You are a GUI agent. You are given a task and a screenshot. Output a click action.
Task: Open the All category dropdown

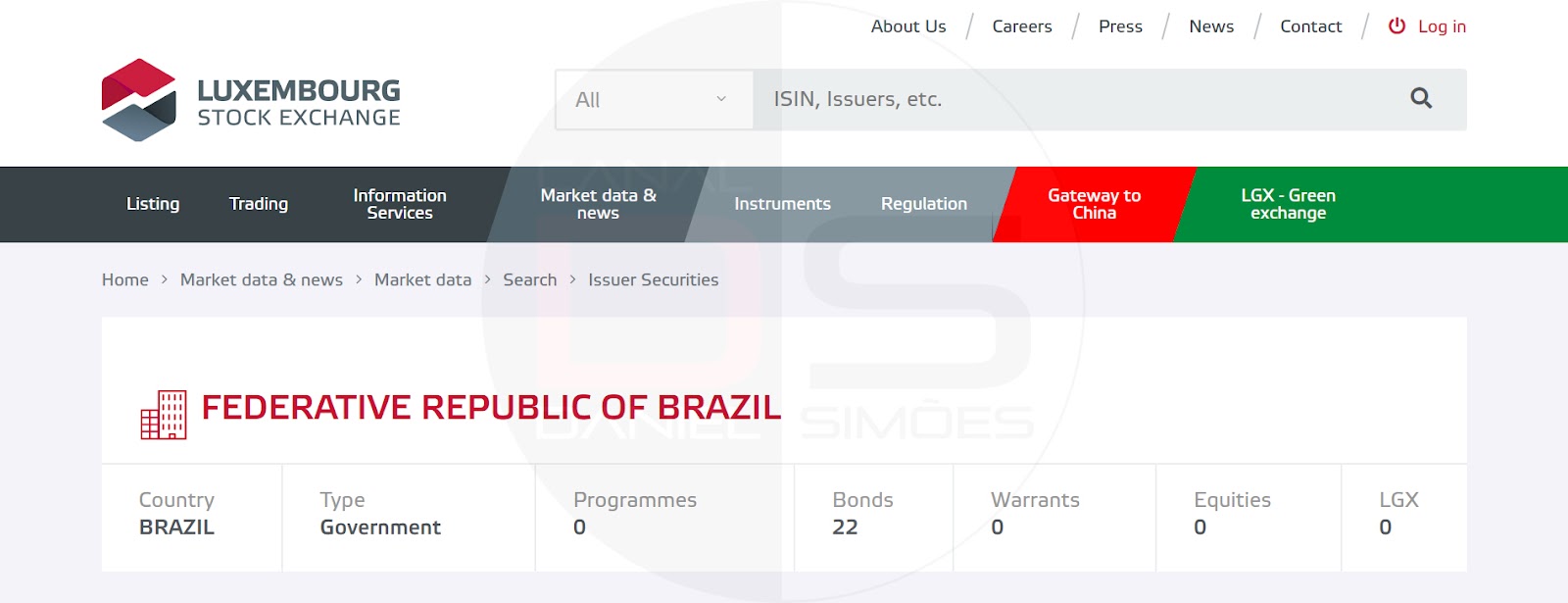(654, 100)
